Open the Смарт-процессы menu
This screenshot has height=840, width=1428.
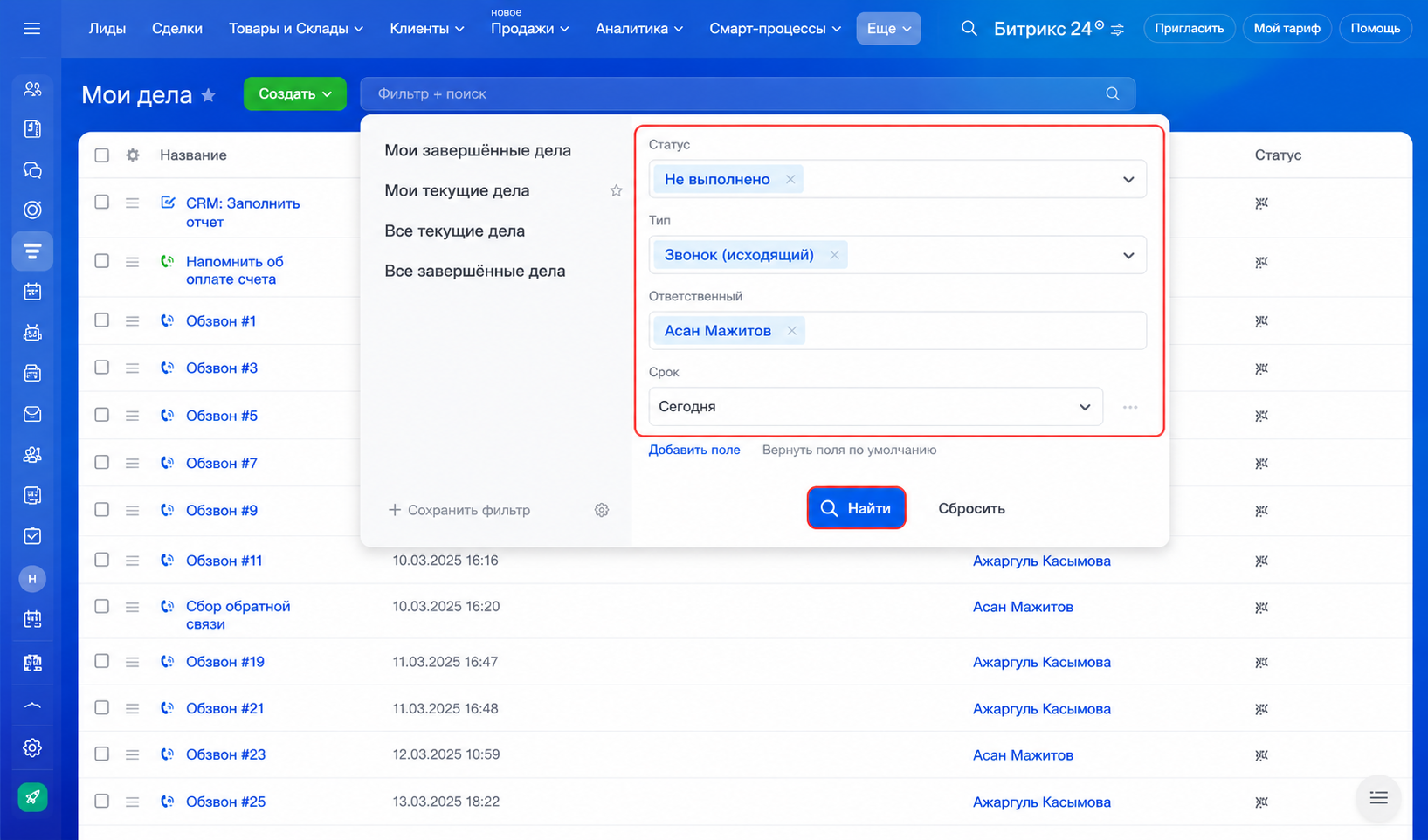776,29
